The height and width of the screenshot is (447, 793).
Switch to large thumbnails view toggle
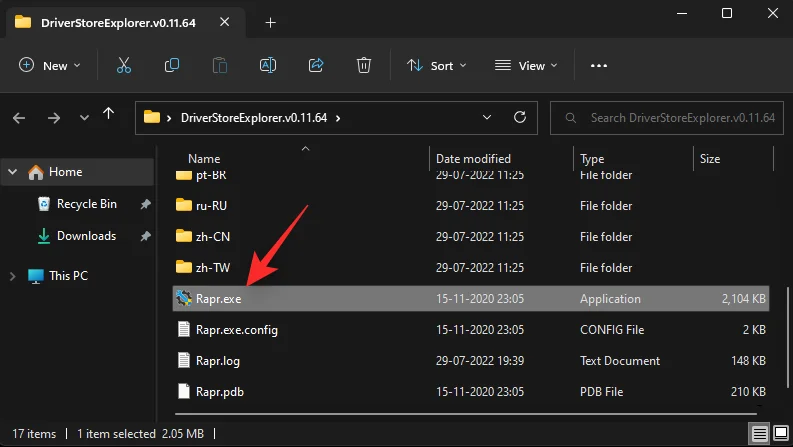coord(781,433)
